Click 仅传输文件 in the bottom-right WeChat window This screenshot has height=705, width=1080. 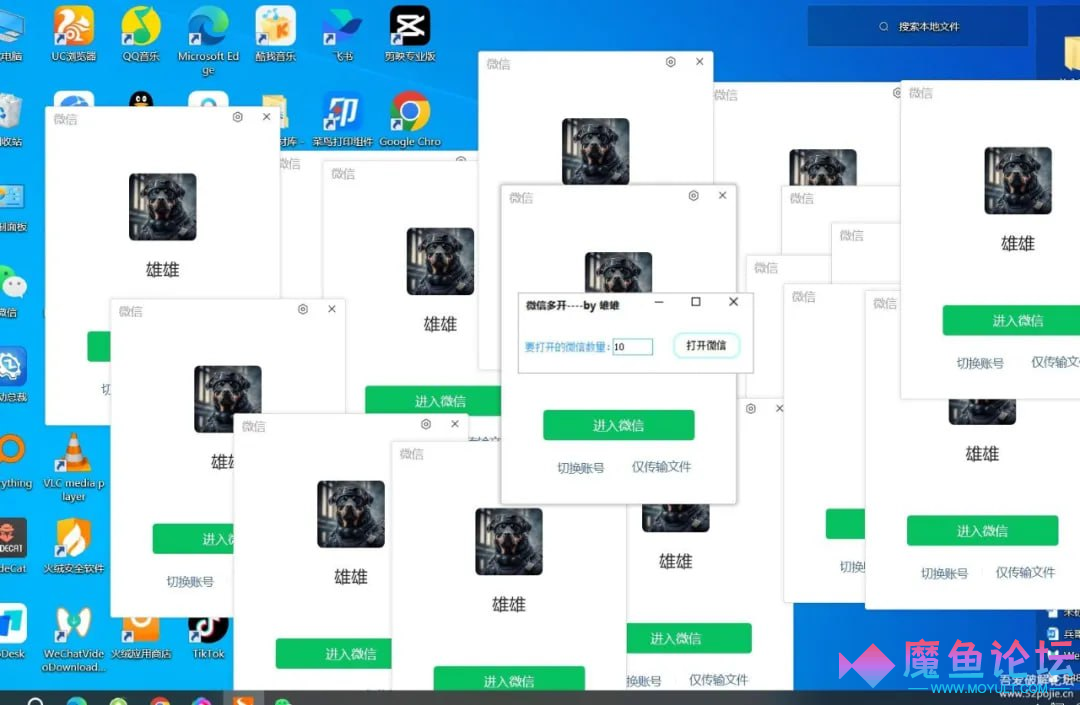click(x=1025, y=573)
